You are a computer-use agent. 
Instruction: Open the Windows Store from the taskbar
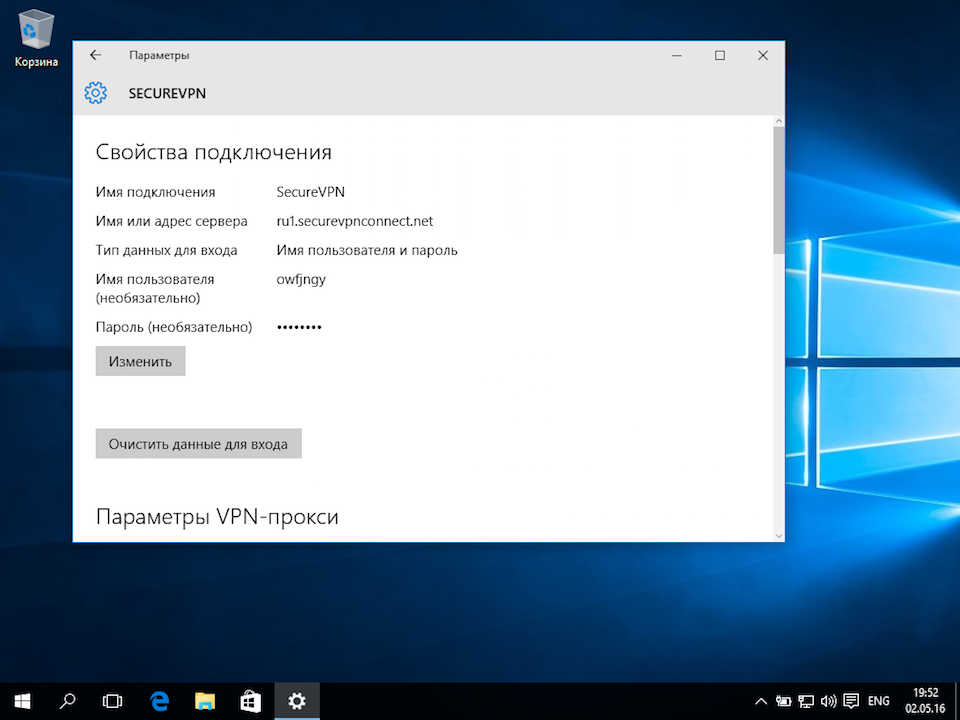(251, 701)
